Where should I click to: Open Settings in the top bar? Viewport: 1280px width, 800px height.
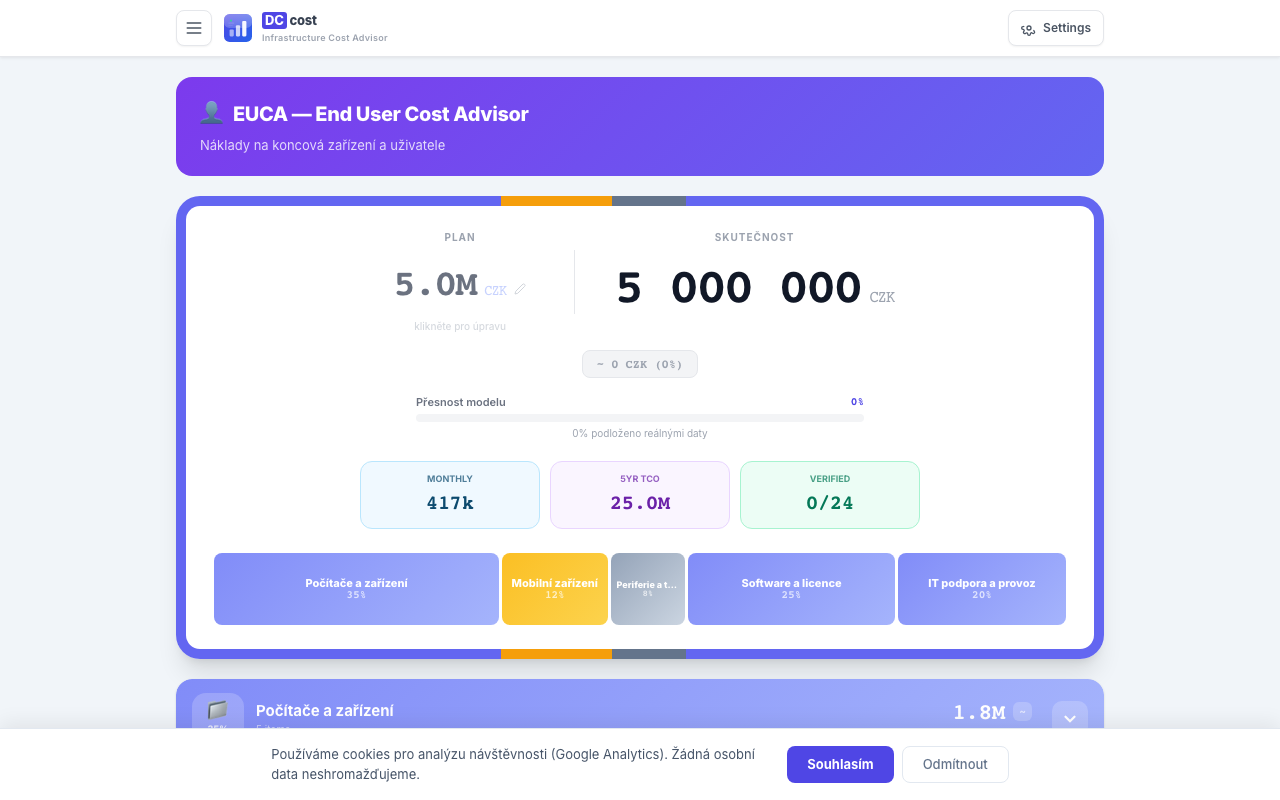[x=1055, y=28]
